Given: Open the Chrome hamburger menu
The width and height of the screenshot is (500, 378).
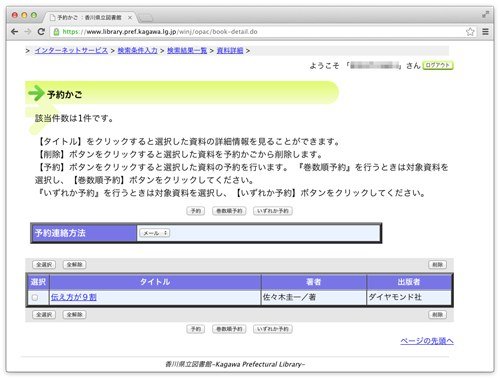Looking at the screenshot, I should pyautogui.click(x=485, y=32).
